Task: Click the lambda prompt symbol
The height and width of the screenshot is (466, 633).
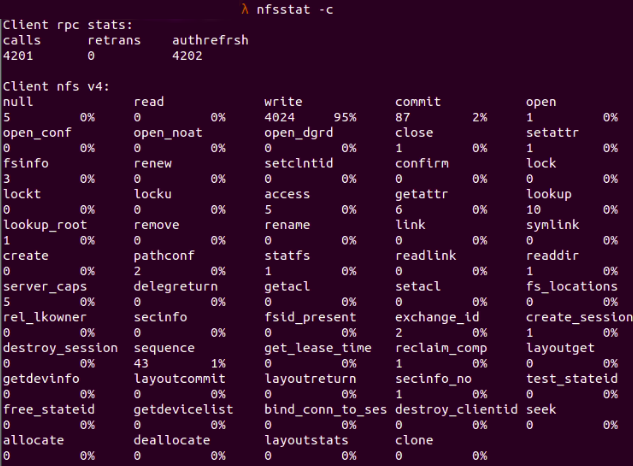Action: coord(246,9)
